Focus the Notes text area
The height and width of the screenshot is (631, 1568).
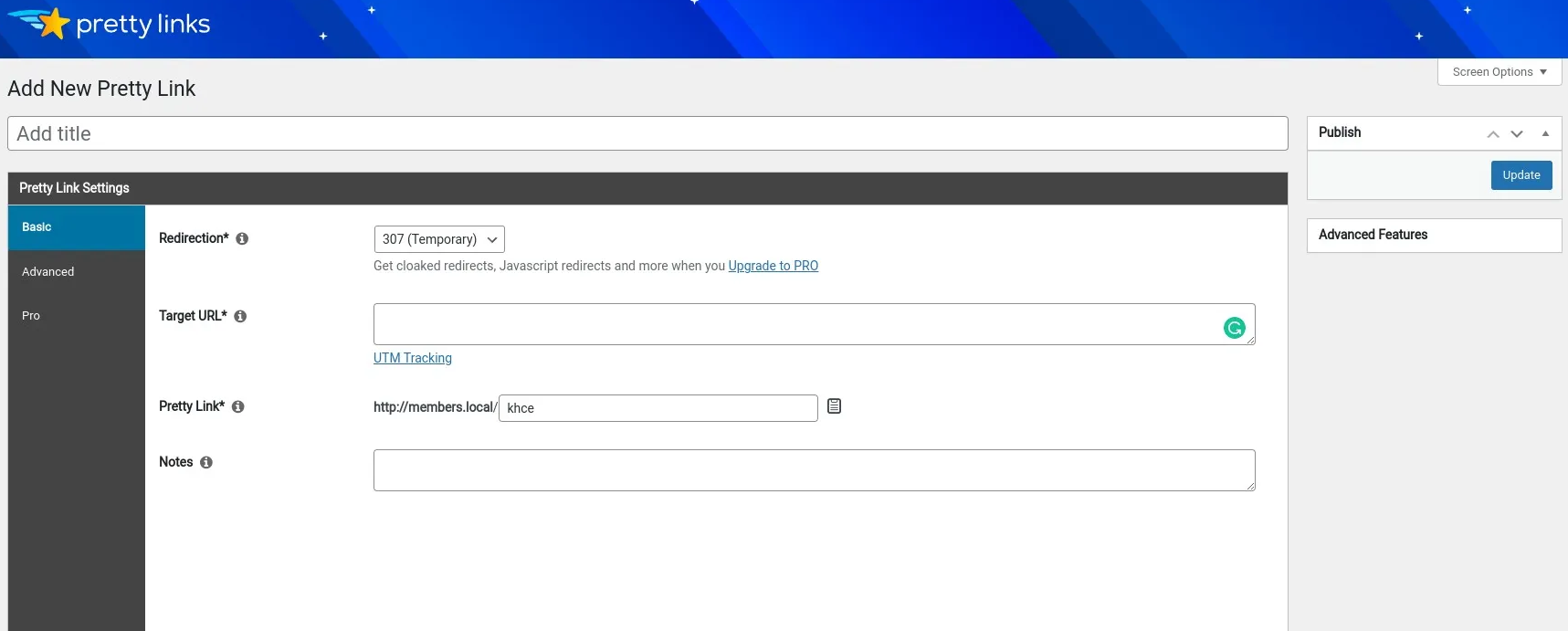[x=814, y=470]
